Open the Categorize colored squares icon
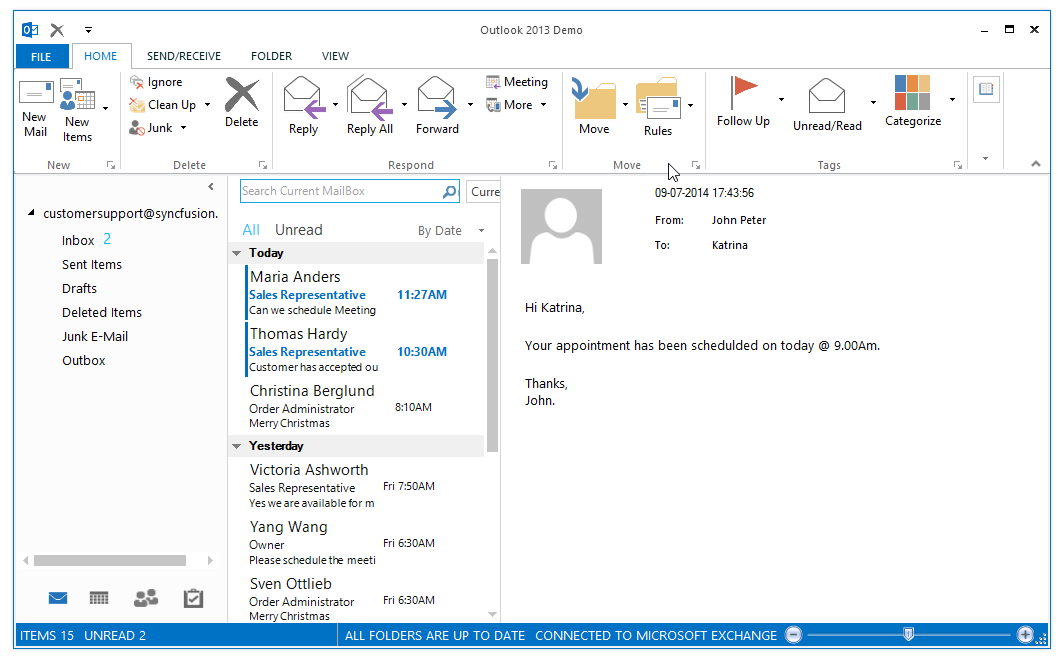This screenshot has width=1064, height=659. coord(912,93)
